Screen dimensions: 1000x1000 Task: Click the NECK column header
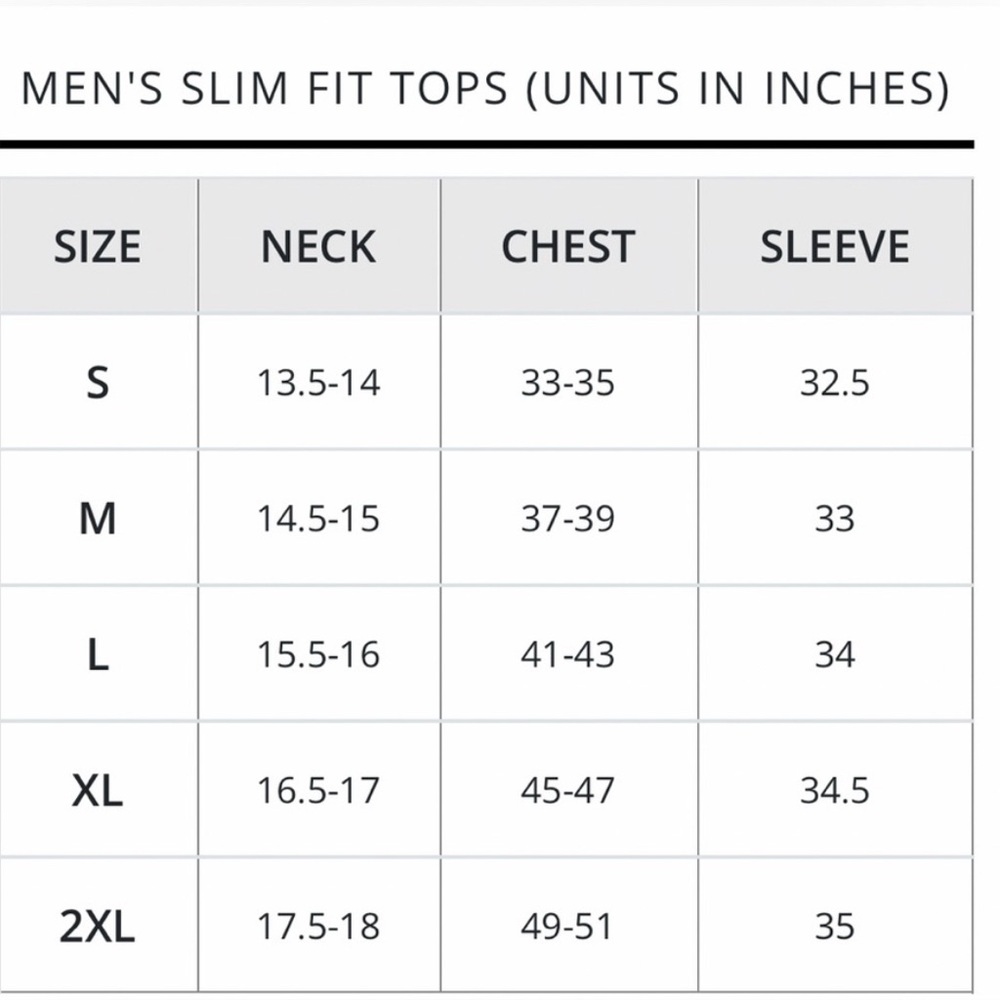[318, 247]
